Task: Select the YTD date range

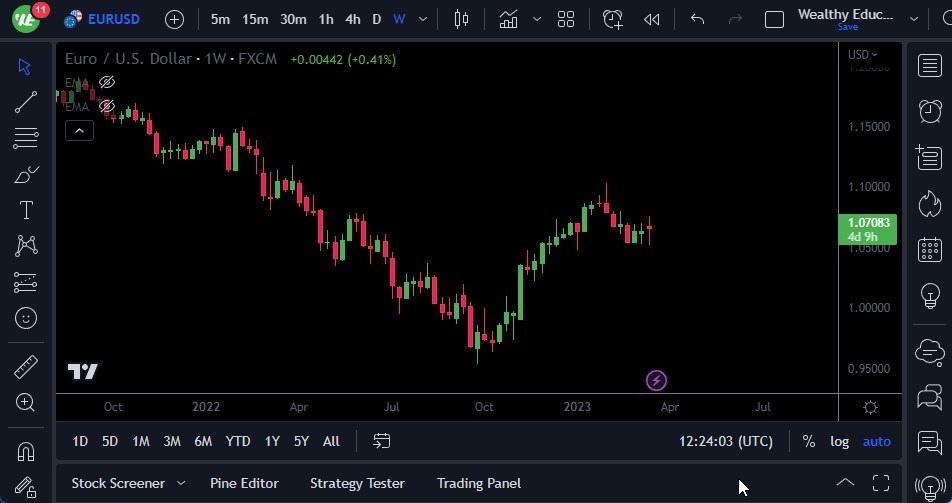Action: (x=238, y=441)
